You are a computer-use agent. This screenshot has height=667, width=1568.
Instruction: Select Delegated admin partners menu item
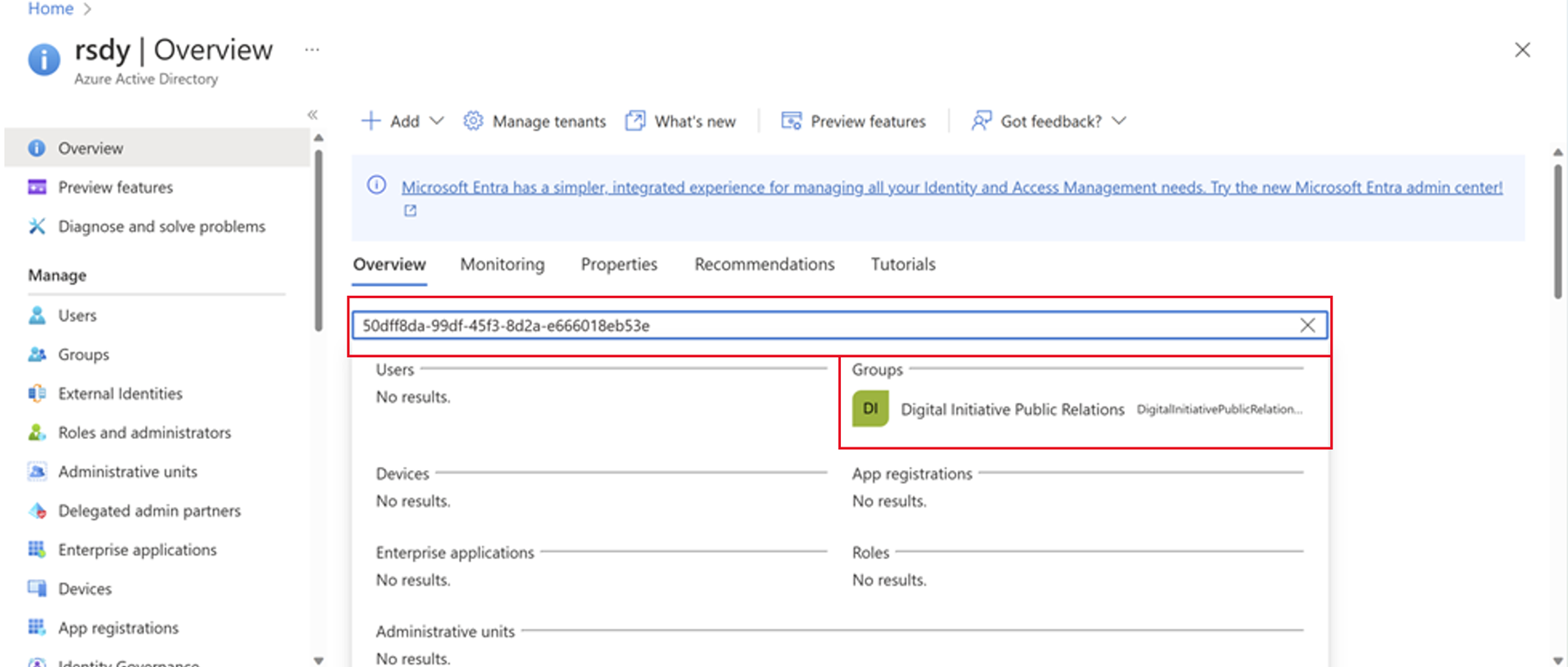point(149,511)
